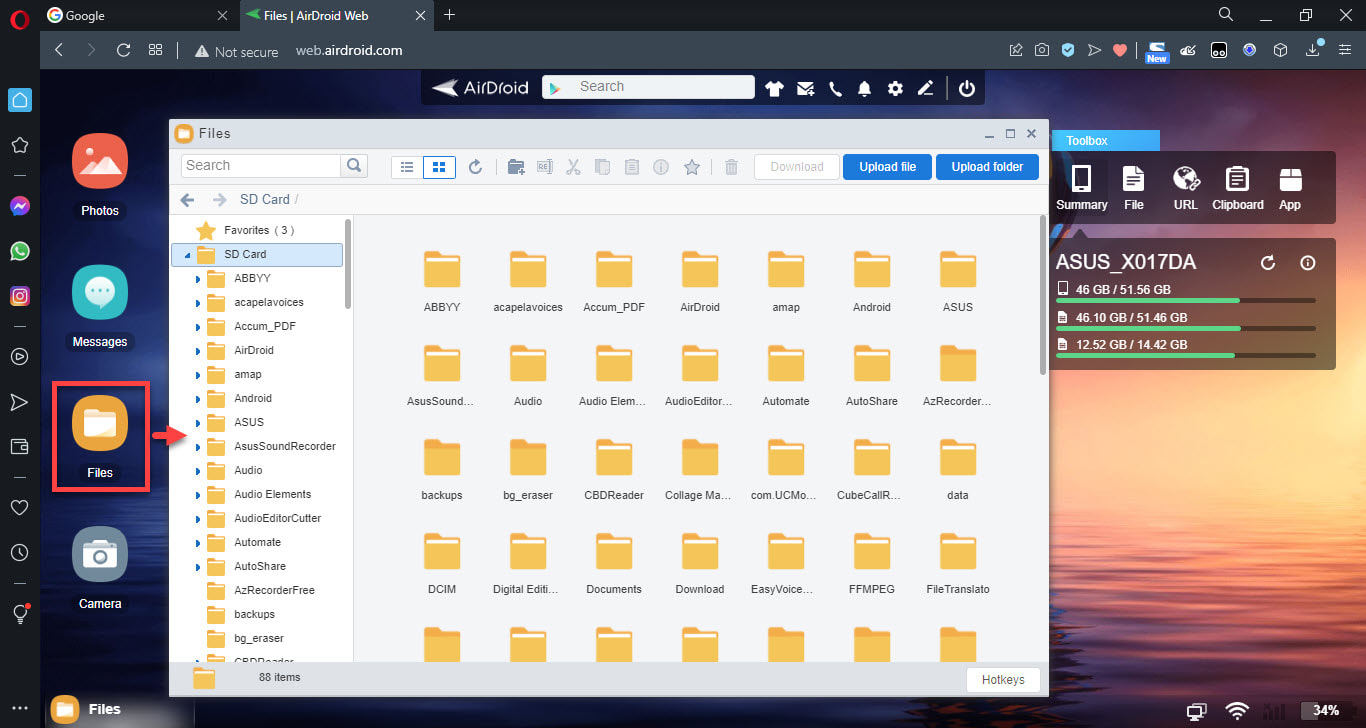The image size is (1366, 728).
Task: Click the trash delete icon in Files toolbar
Action: [731, 167]
